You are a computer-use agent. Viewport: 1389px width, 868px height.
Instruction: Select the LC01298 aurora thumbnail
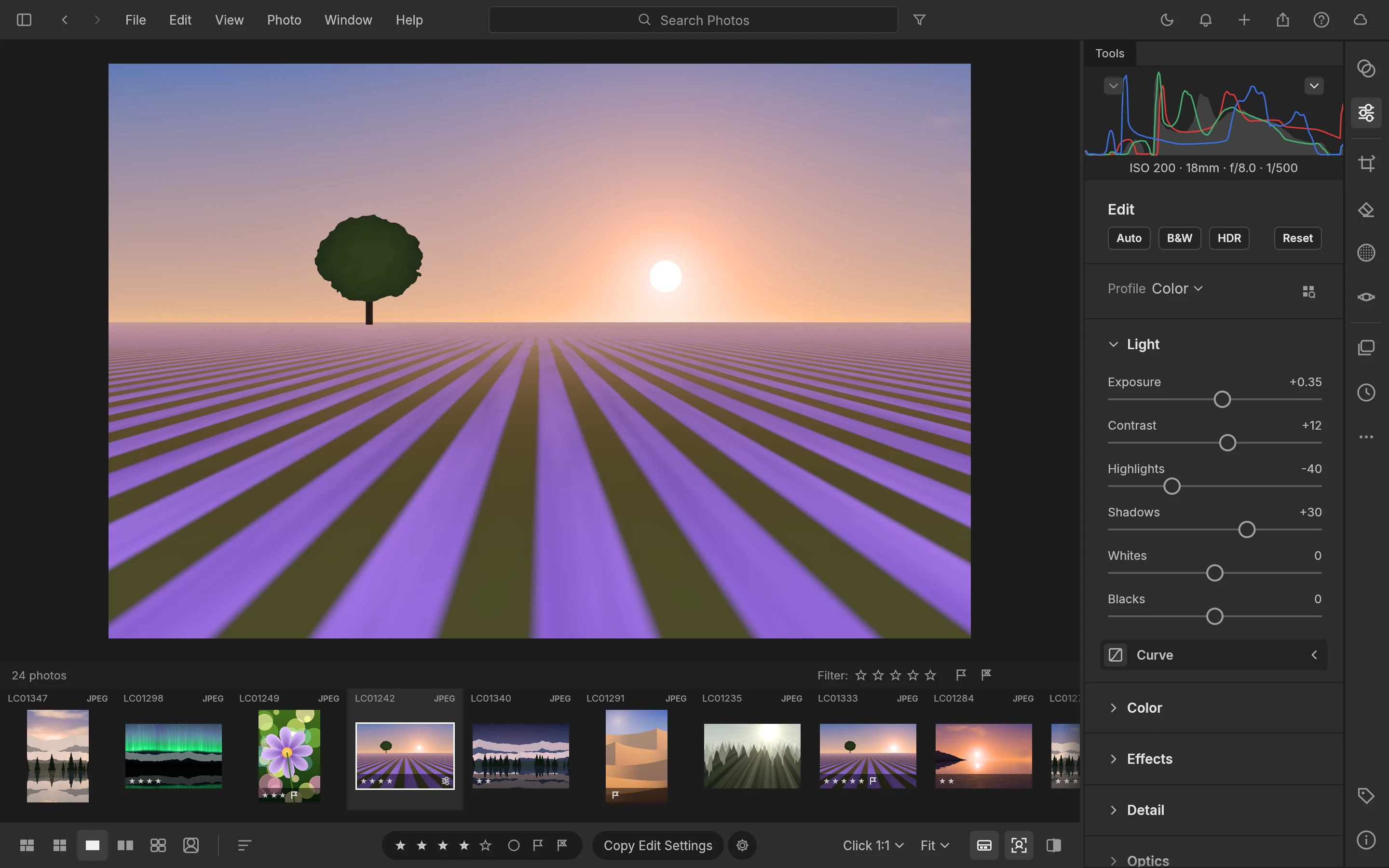point(173,756)
